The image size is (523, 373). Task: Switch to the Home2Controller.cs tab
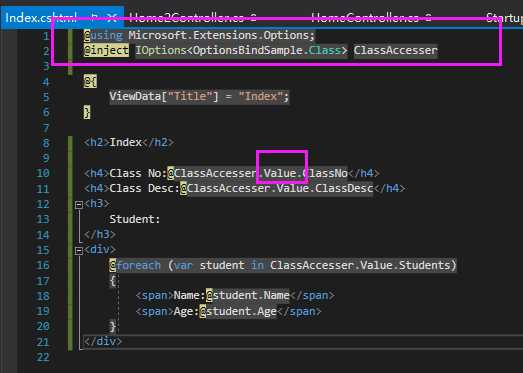point(192,17)
